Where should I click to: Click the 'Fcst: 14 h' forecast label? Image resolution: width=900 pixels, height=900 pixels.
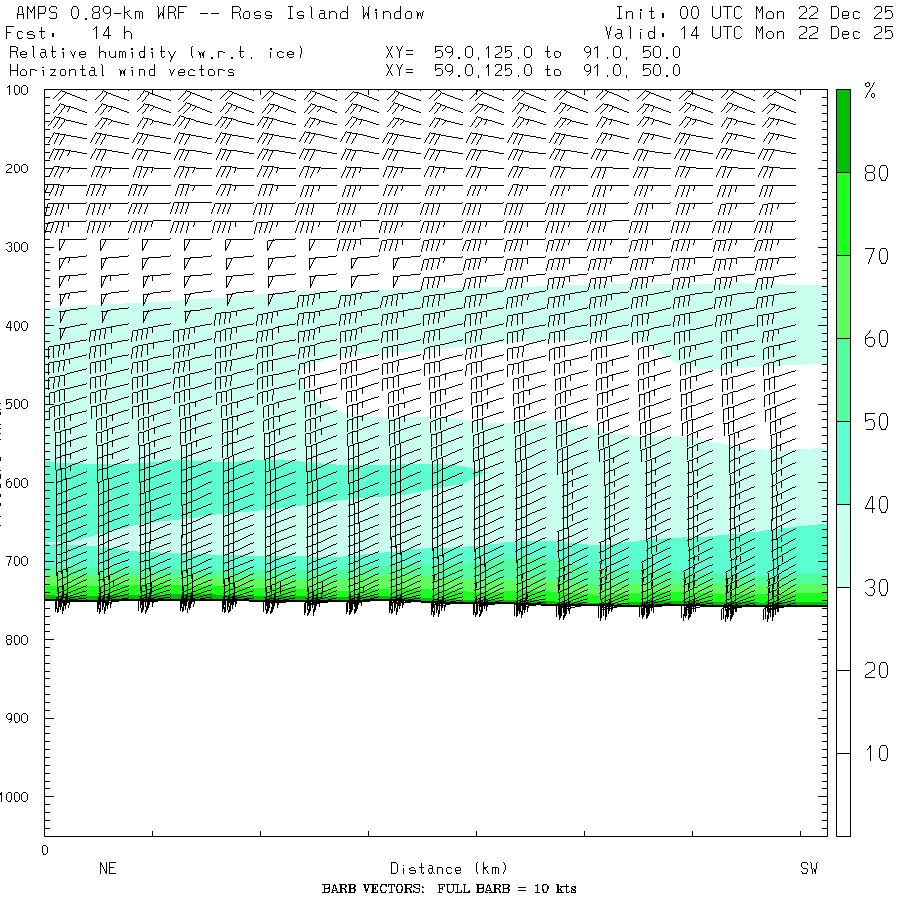point(69,33)
